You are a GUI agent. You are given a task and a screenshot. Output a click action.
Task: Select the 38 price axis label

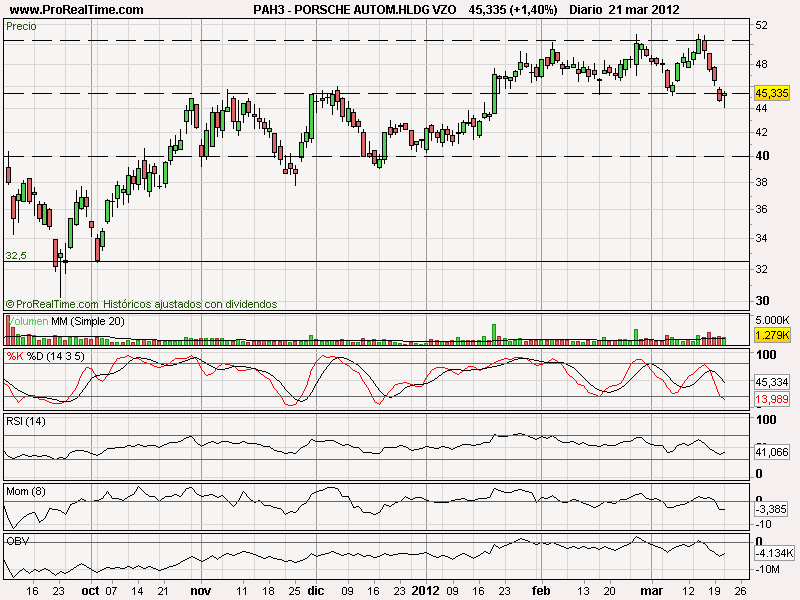[761, 182]
